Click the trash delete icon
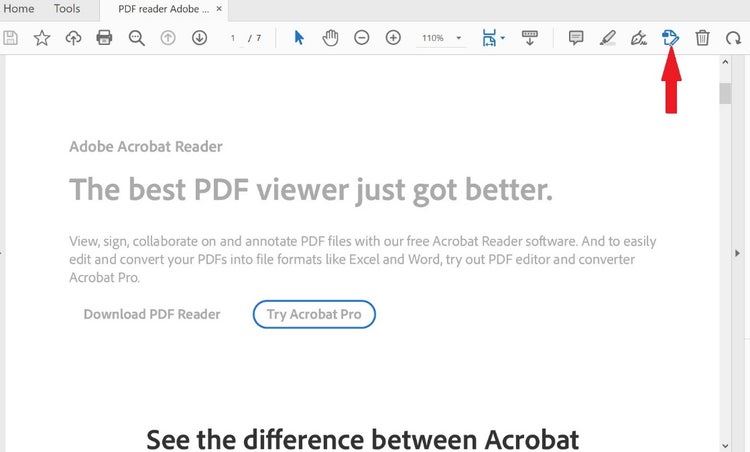This screenshot has width=750, height=452. pyautogui.click(x=702, y=38)
